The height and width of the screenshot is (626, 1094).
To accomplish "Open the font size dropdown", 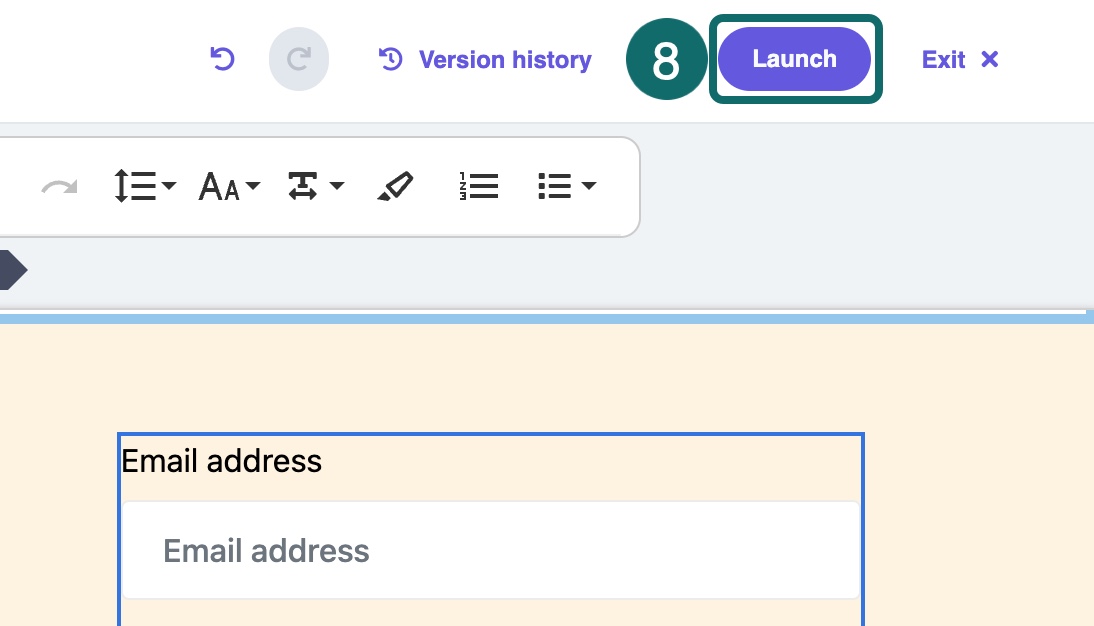I will tap(229, 186).
